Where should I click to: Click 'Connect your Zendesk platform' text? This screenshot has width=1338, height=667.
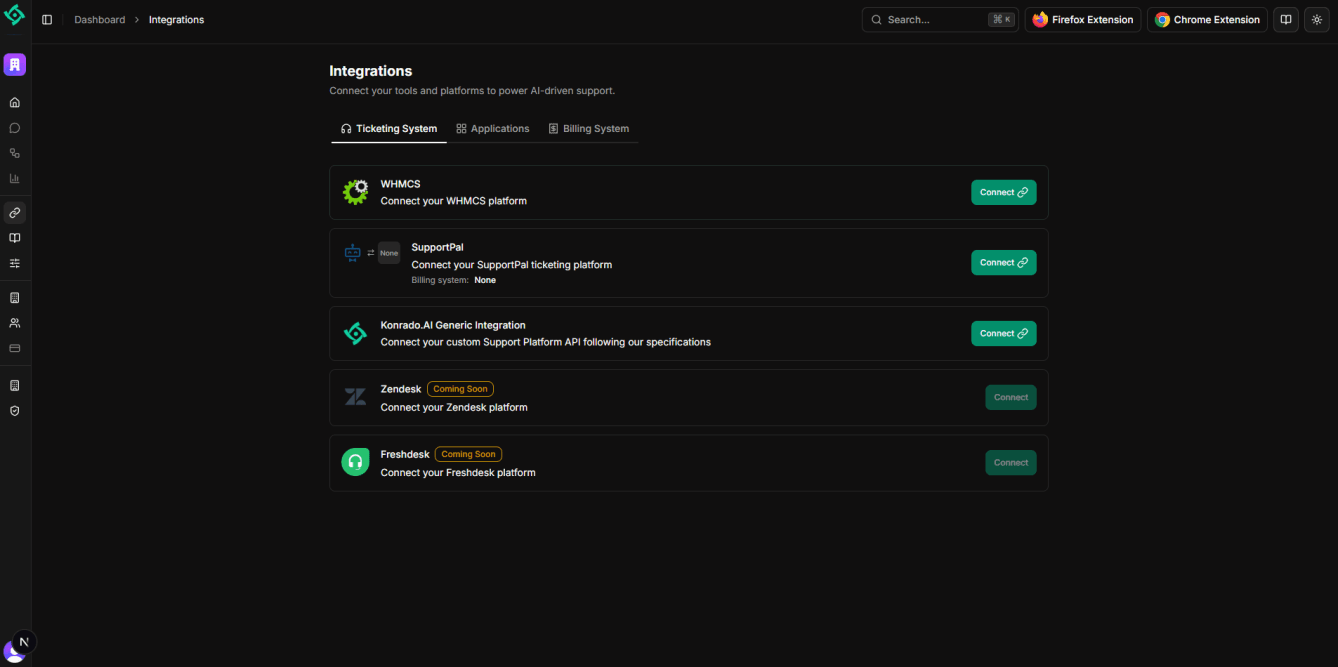pos(454,407)
